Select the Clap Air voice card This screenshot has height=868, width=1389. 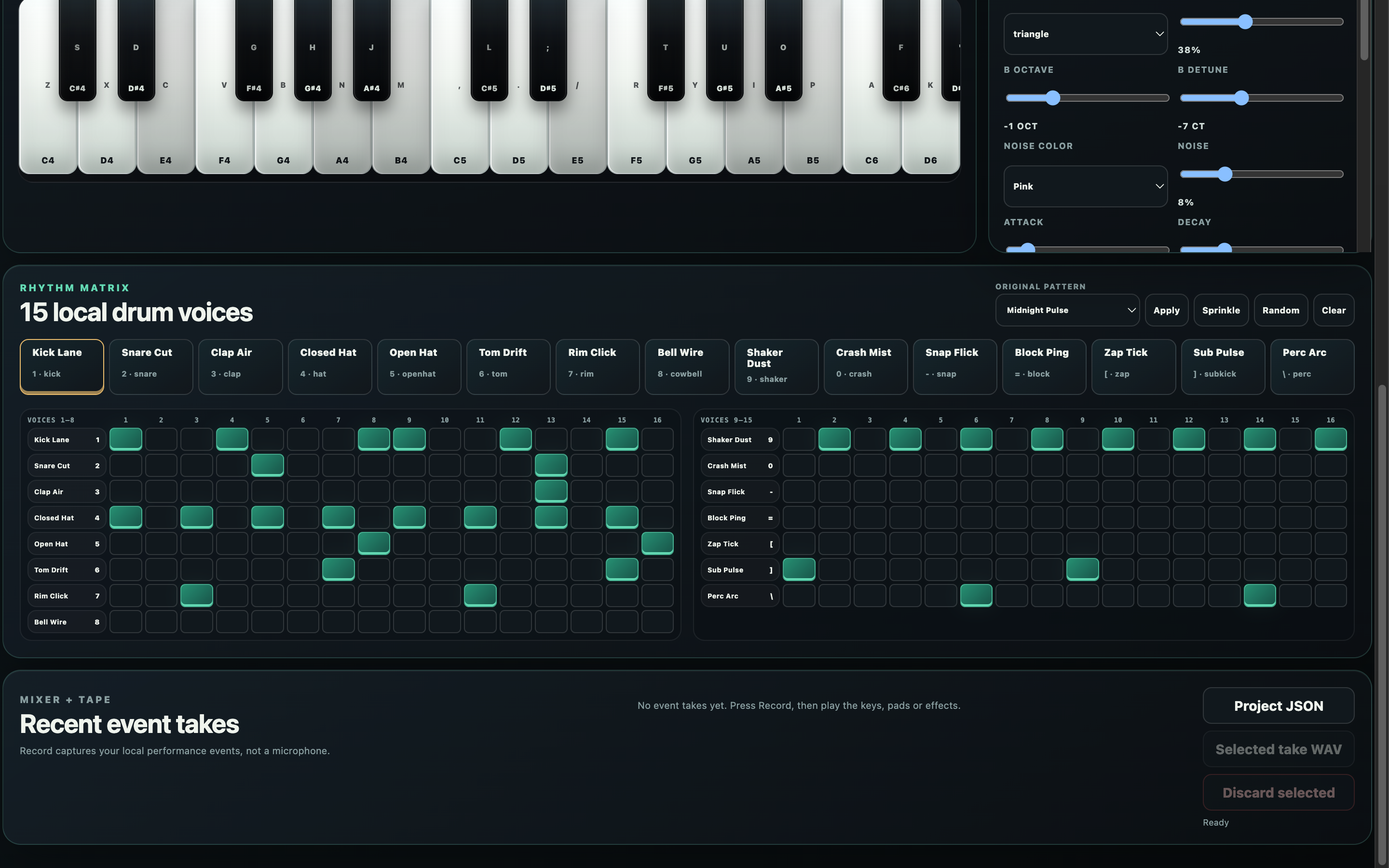point(241,366)
